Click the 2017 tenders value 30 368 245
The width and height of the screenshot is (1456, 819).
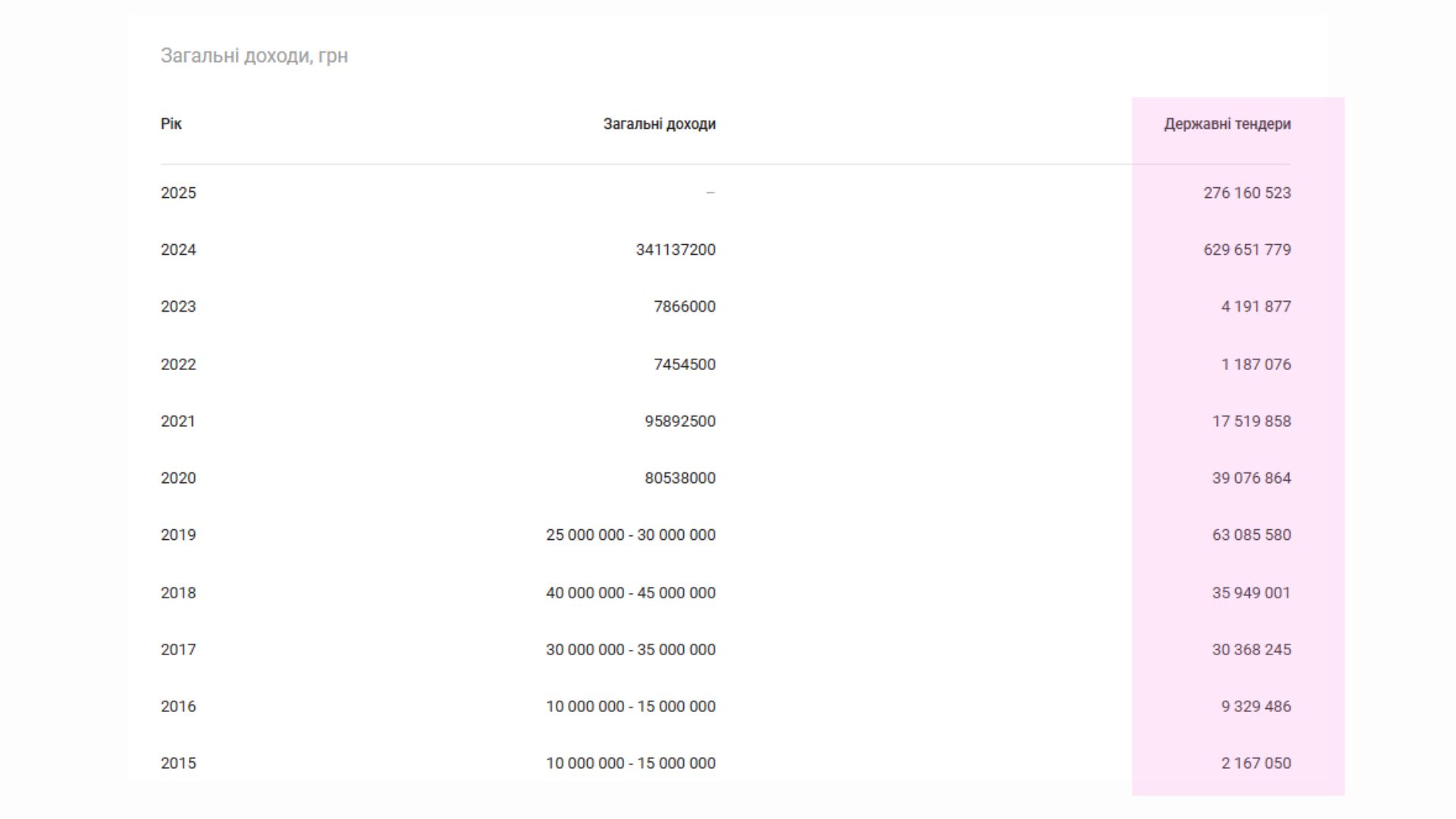pyautogui.click(x=1251, y=649)
